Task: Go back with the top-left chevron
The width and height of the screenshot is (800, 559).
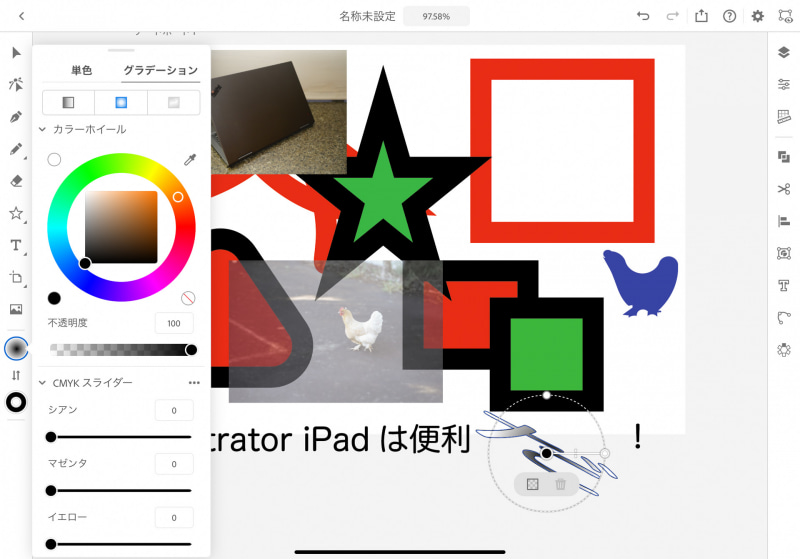Action: tap(21, 16)
